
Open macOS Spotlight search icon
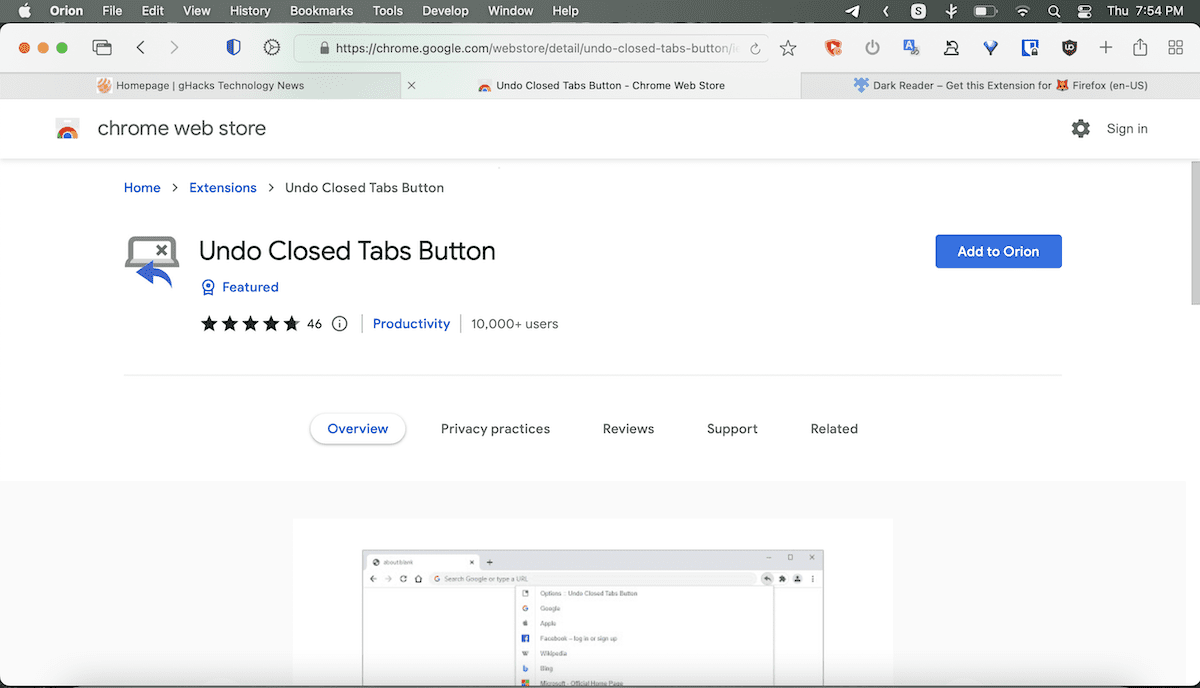click(1053, 11)
